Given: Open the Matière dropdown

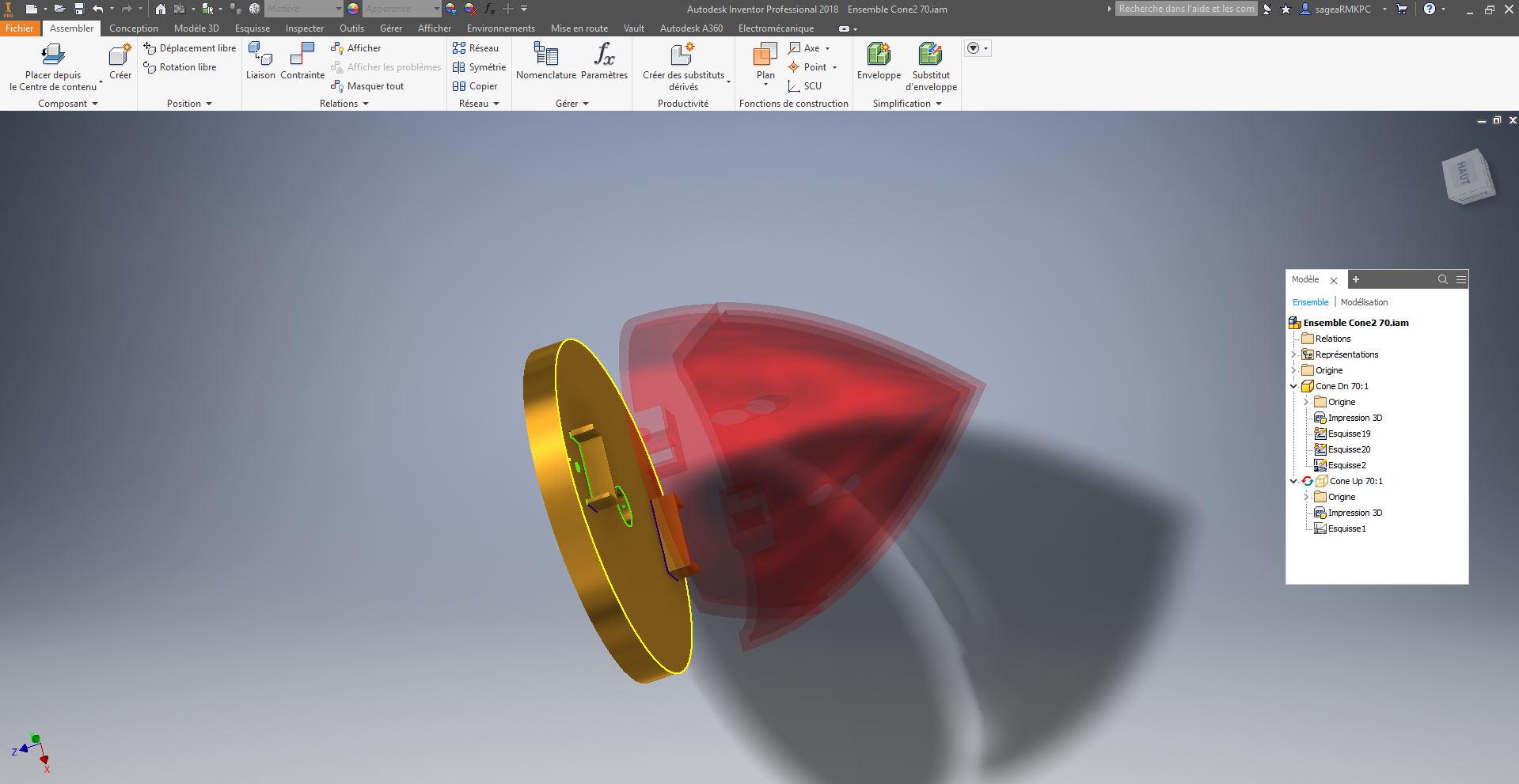Looking at the screenshot, I should click(304, 9).
